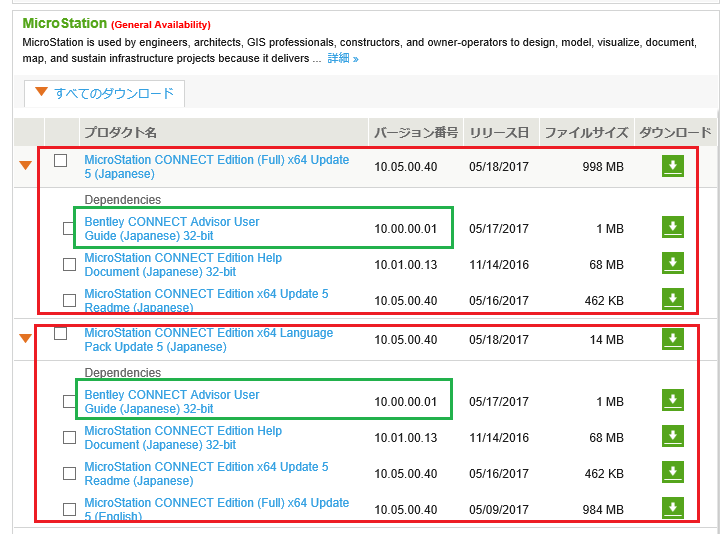
Task: Open (Full) x64 Update 5 (English) link
Action: (x=216, y=509)
